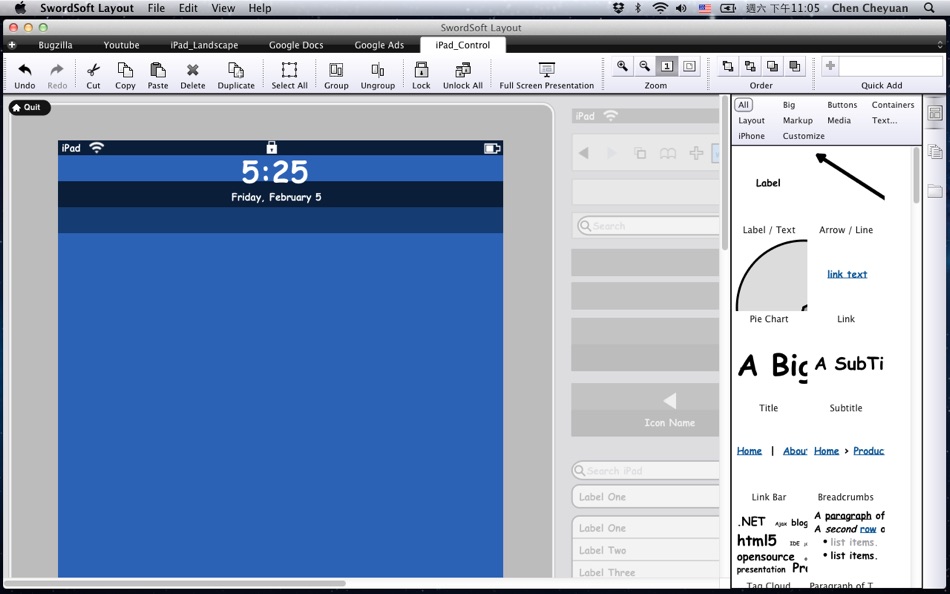Click the Quit button on canvas

29,107
